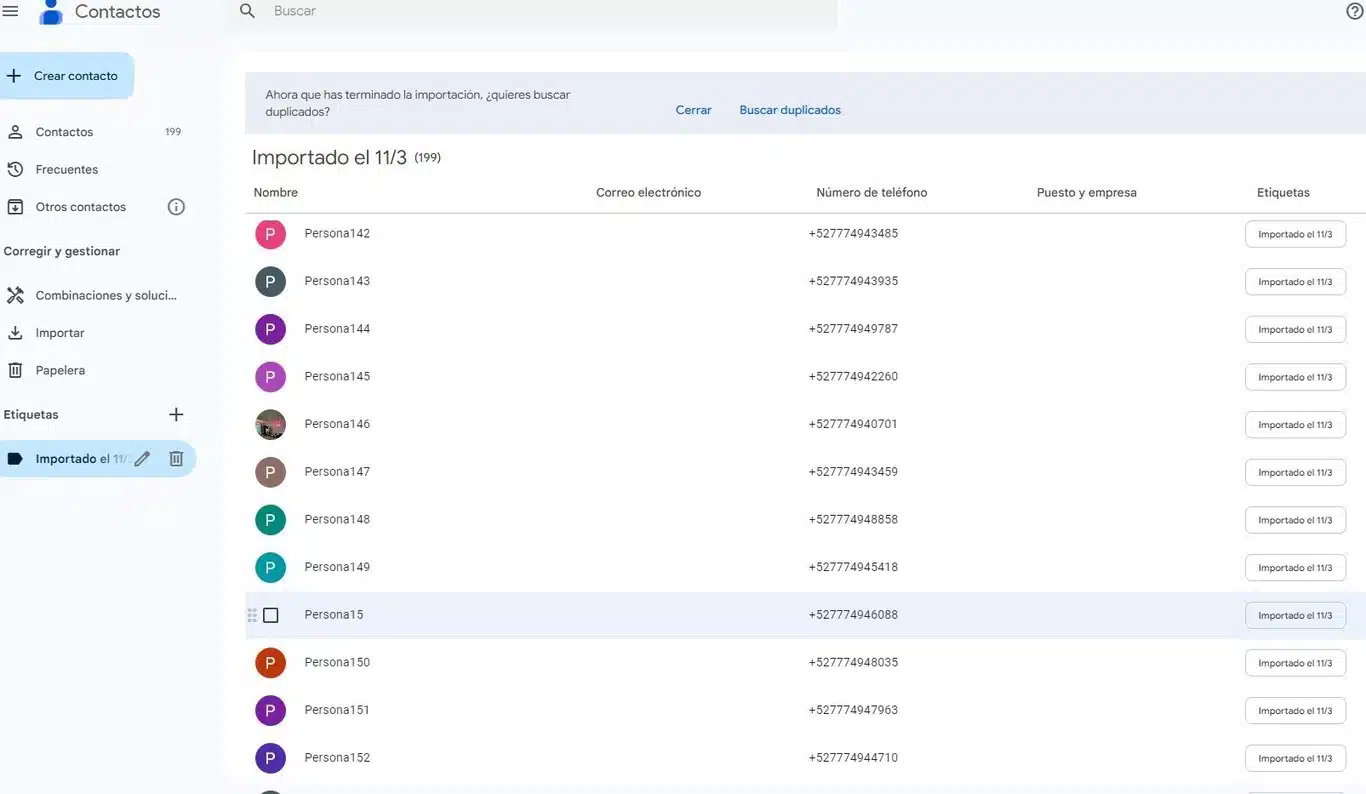
Task: Click the info icon beside Otros contactos
Action: [x=176, y=207]
